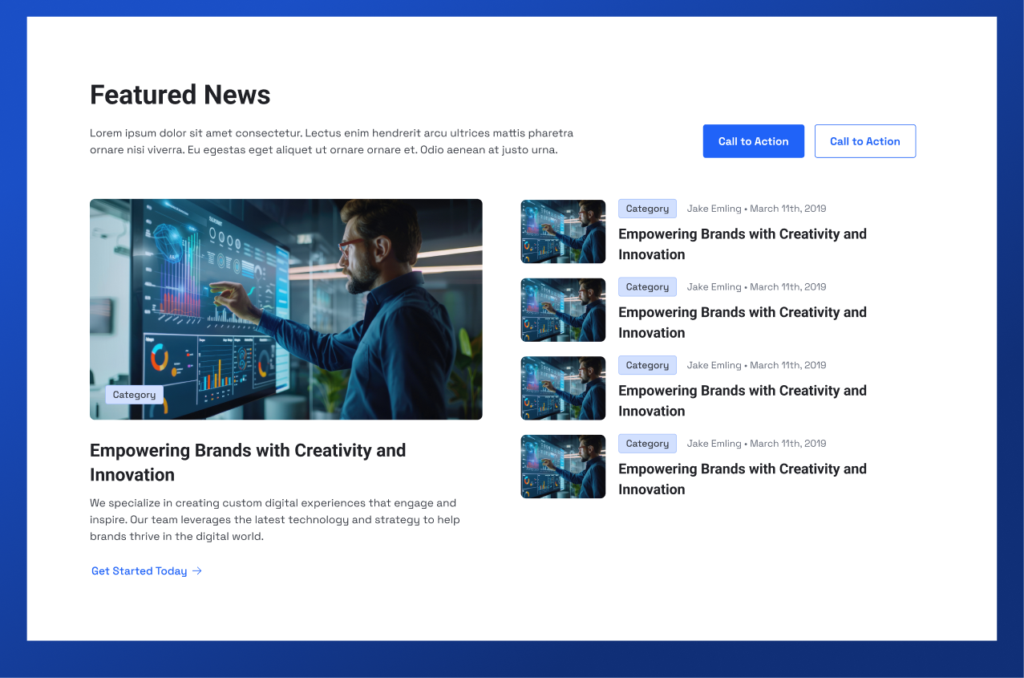Click the outlined Call to Action button
The height and width of the screenshot is (678, 1024).
coord(864,141)
